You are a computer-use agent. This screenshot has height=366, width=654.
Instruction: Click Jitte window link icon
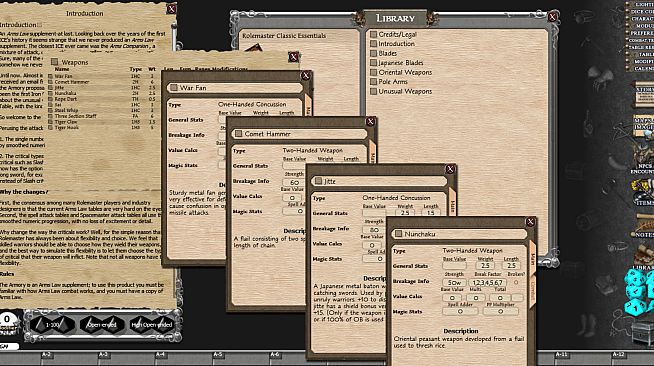(319, 181)
